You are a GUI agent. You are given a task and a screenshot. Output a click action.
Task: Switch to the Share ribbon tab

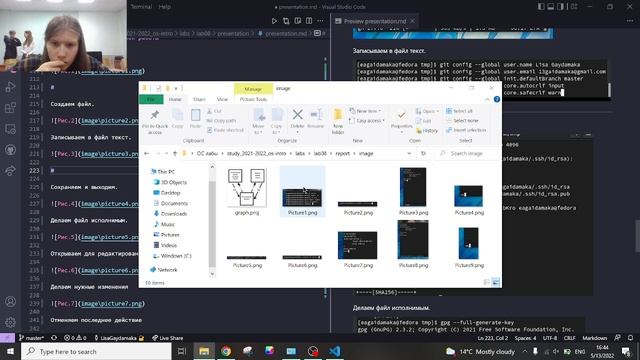click(x=199, y=99)
